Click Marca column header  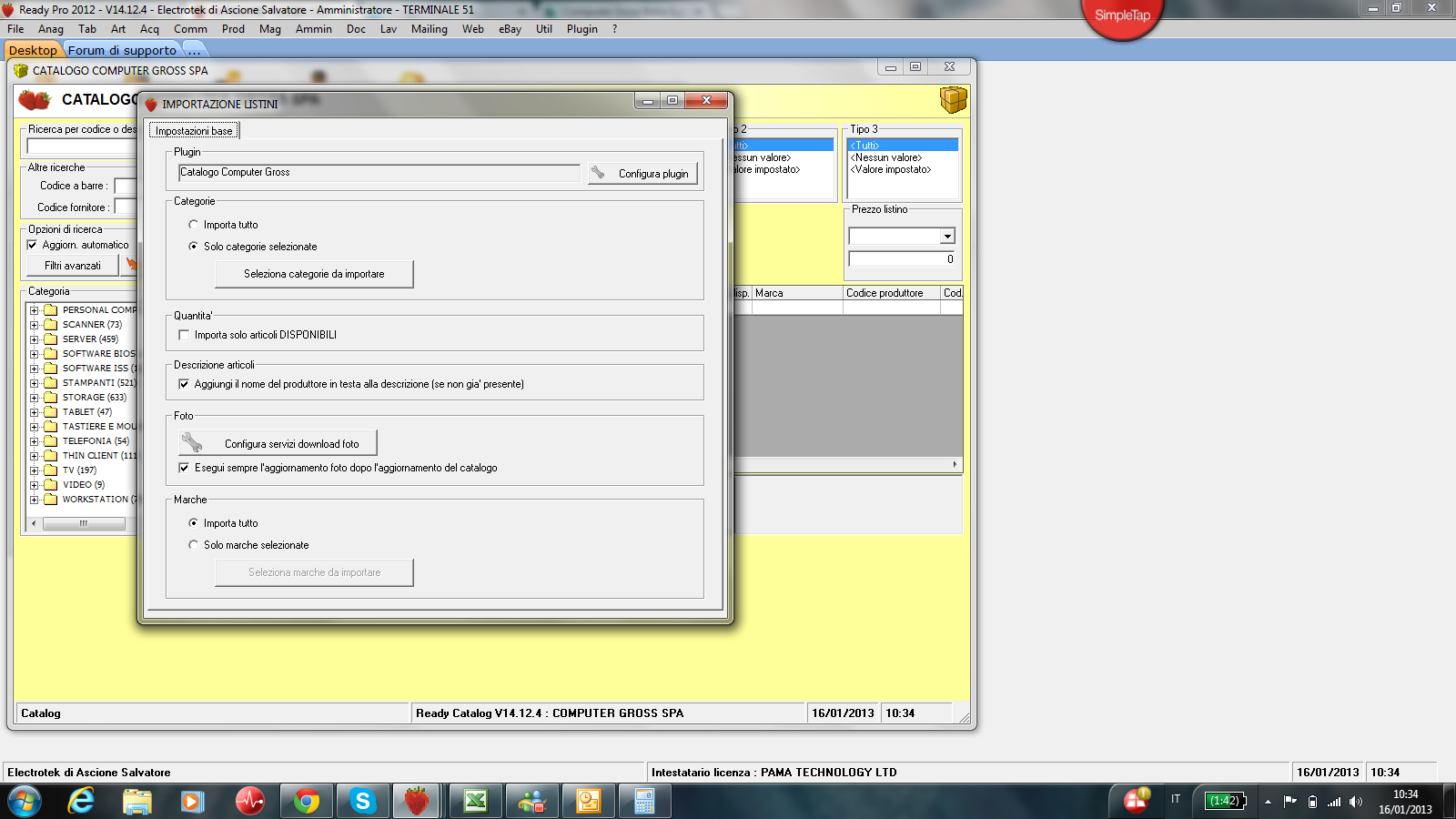(x=797, y=293)
